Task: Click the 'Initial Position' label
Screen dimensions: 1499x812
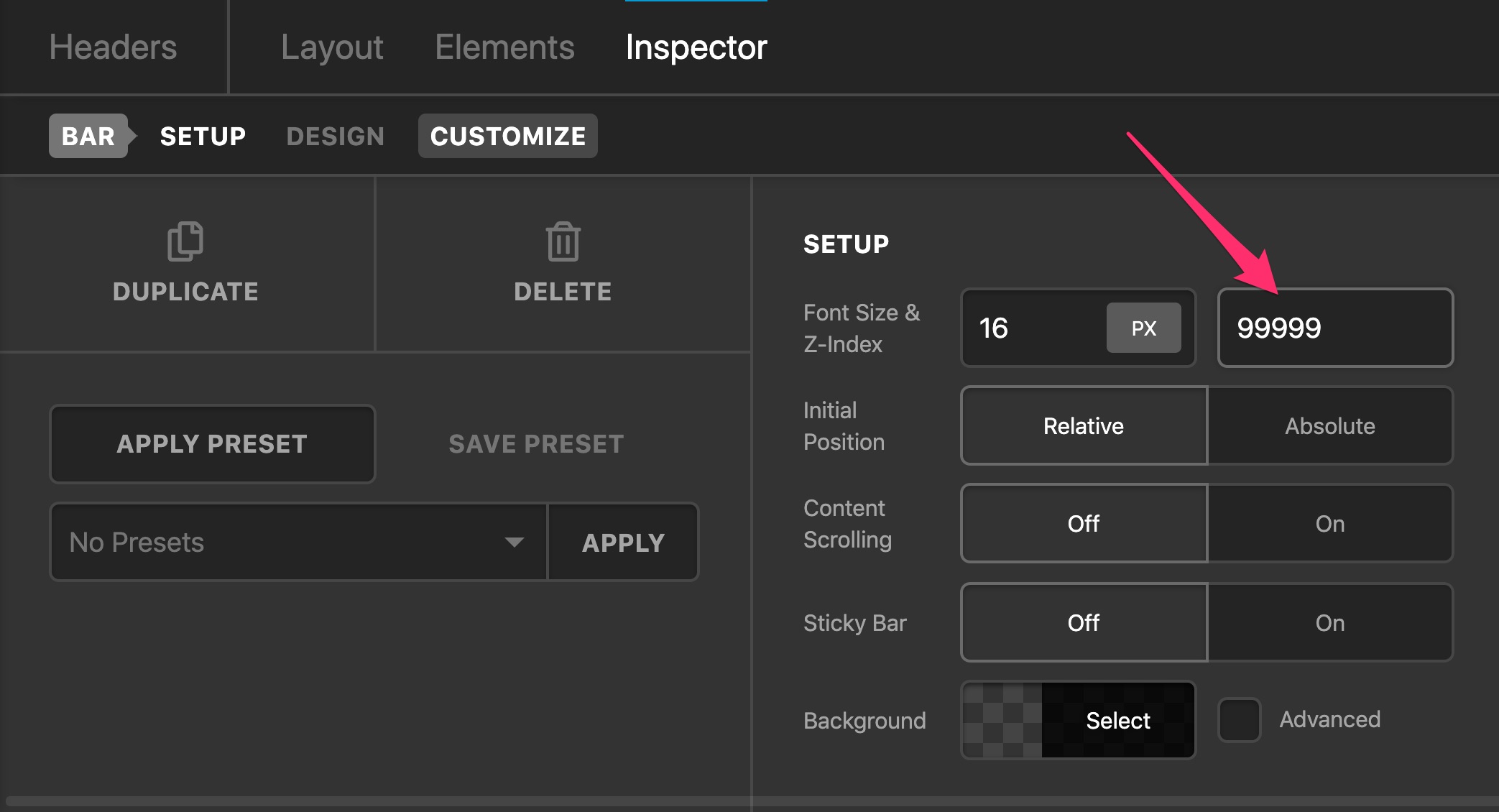Action: (844, 426)
